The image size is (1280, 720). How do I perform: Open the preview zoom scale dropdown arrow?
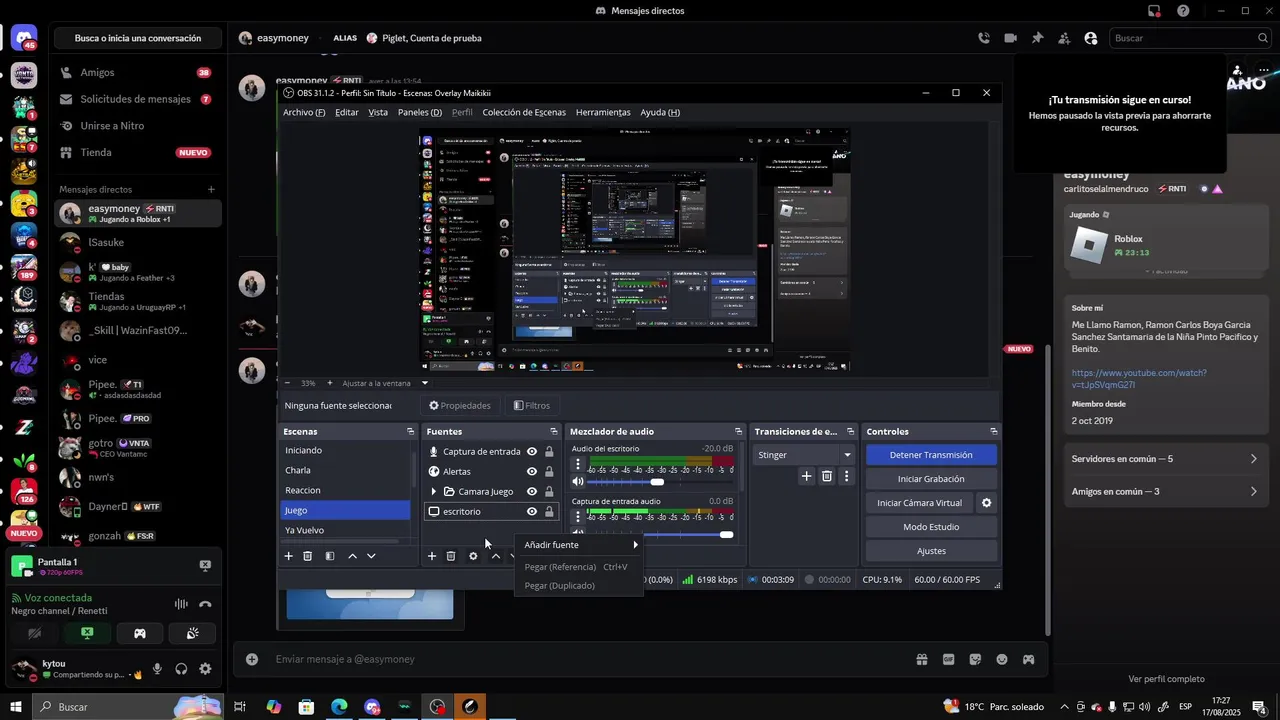click(x=424, y=383)
